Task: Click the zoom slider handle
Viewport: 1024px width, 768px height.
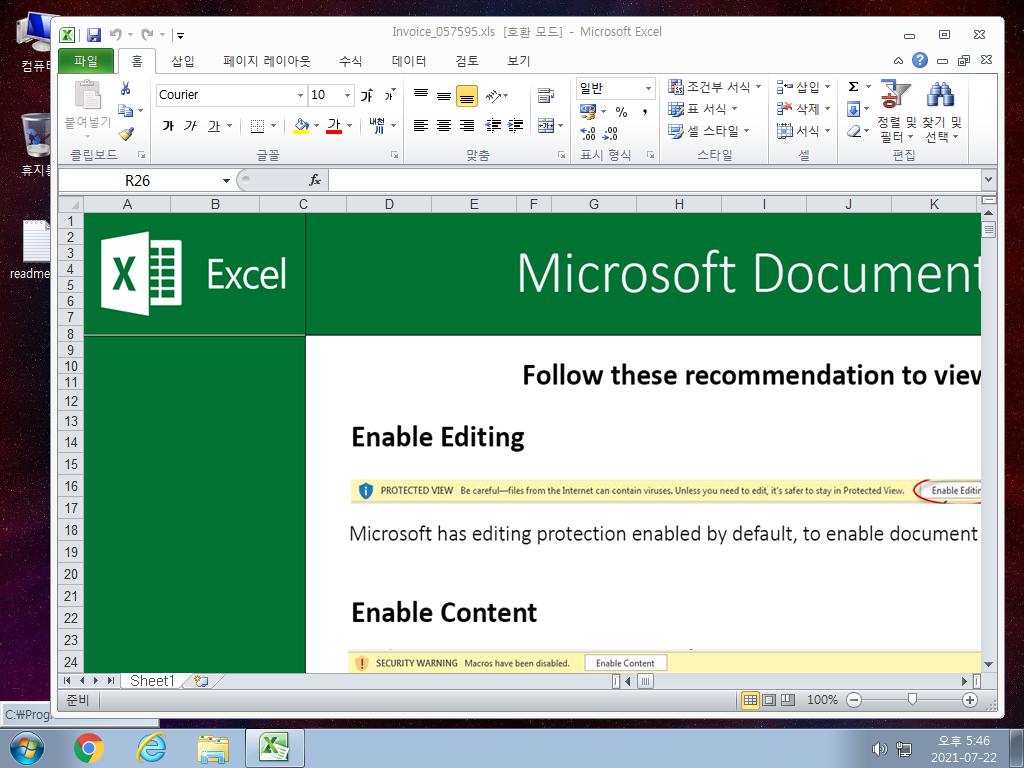Action: [912, 700]
